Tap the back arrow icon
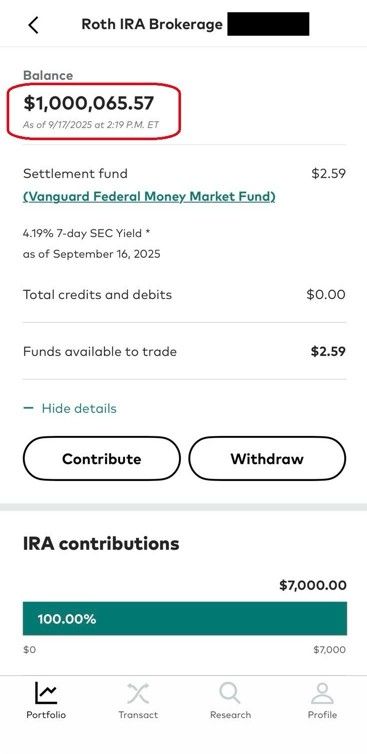Viewport: 367px width, 754px height. pyautogui.click(x=33, y=25)
